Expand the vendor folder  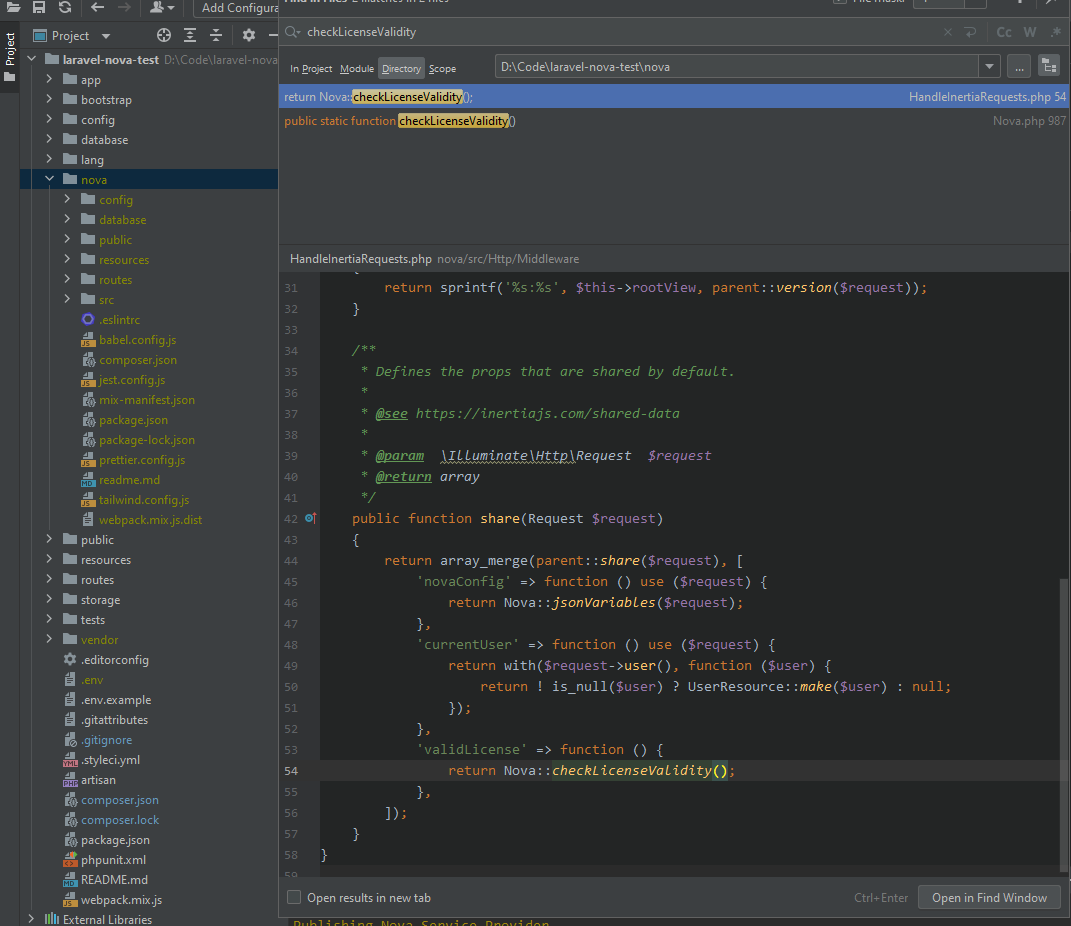point(47,639)
